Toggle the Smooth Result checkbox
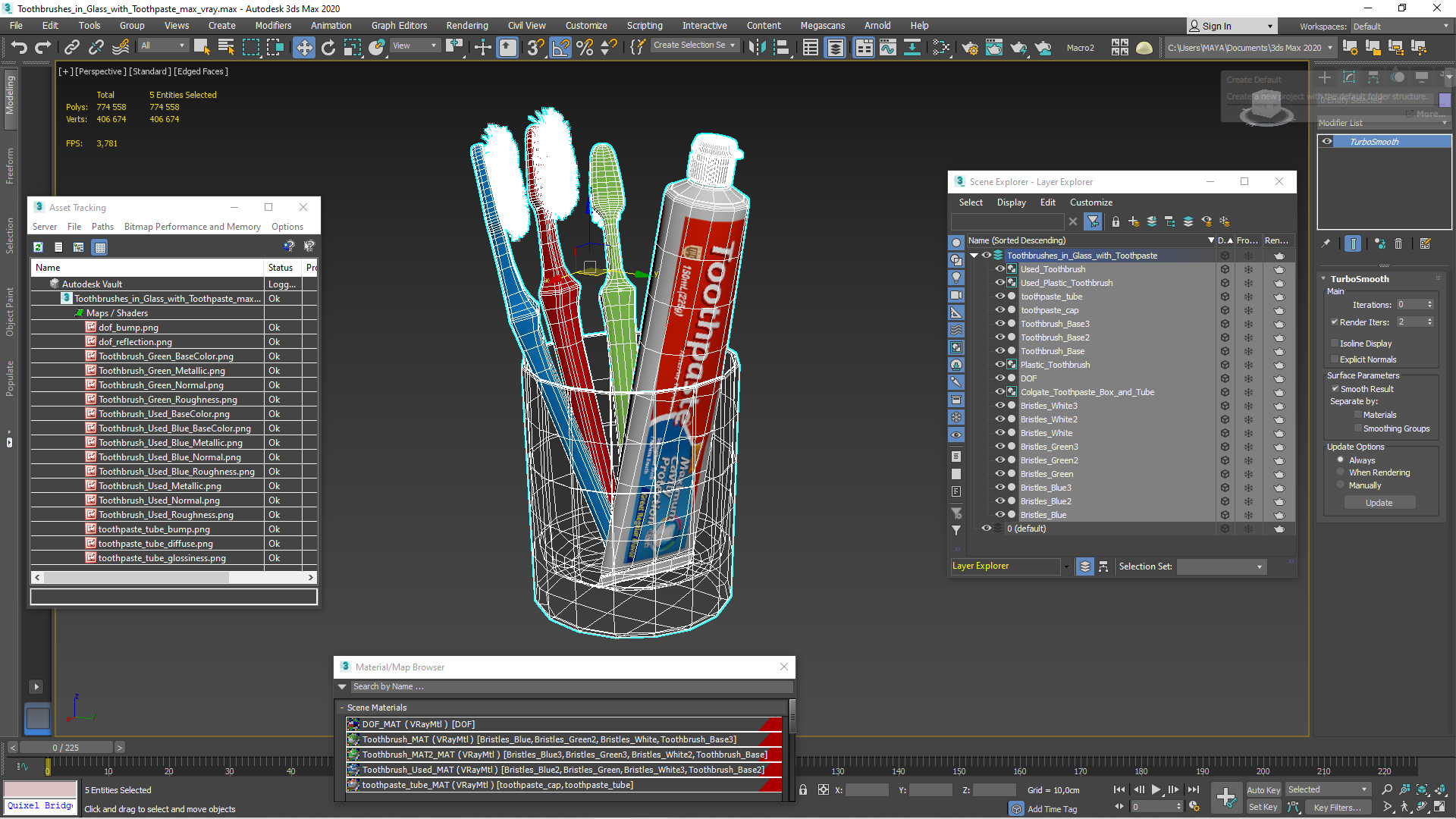Viewport: 1456px width, 819px height. click(x=1335, y=388)
